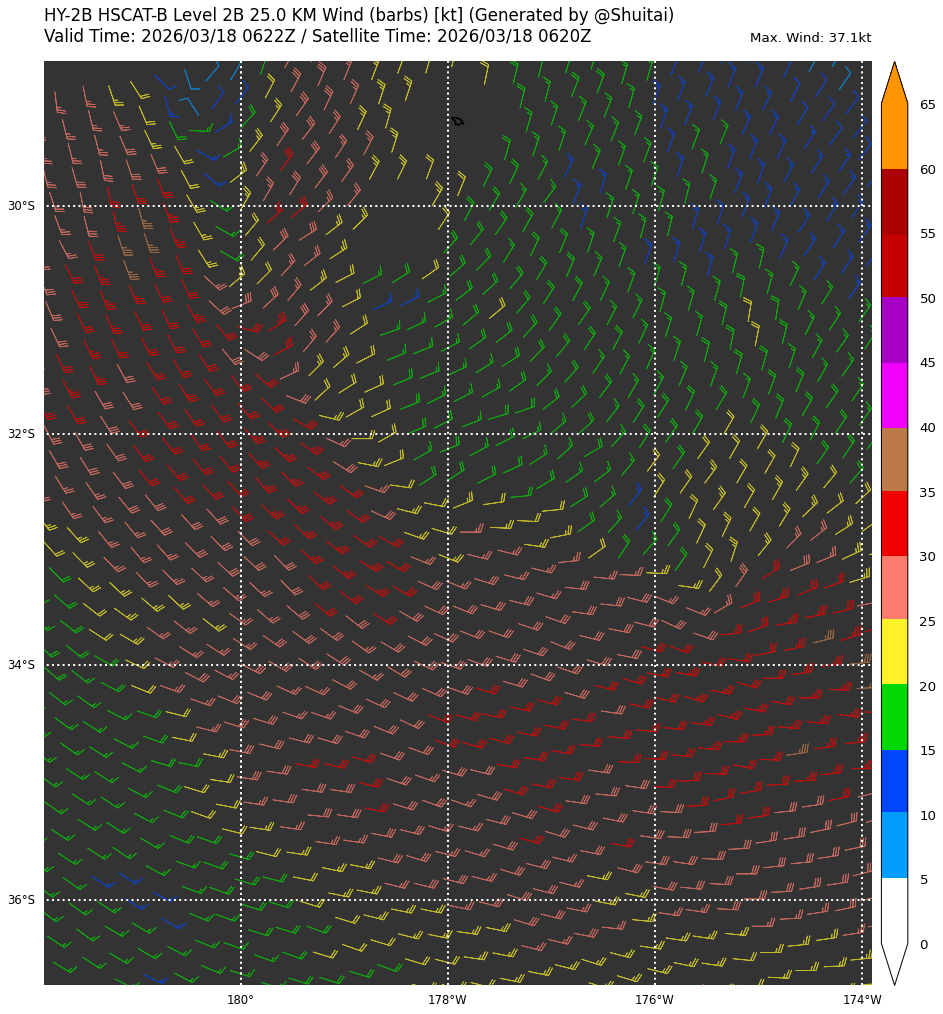This screenshot has width=943, height=1014.
Task: Click the 178°W longitude axis label
Action: [448, 1000]
